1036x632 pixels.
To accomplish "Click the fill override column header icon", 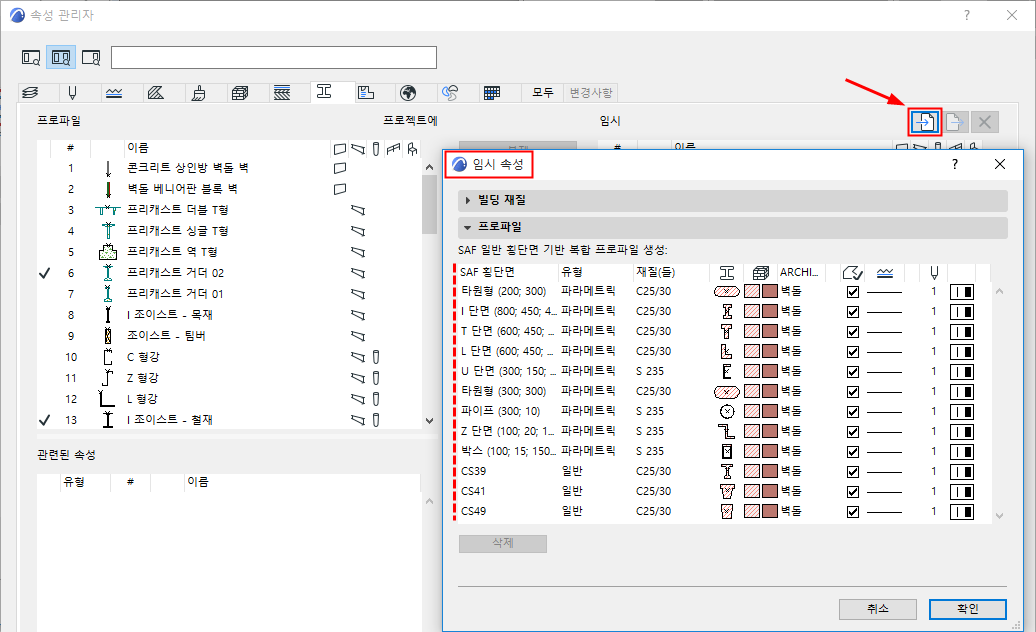I will click(x=853, y=272).
